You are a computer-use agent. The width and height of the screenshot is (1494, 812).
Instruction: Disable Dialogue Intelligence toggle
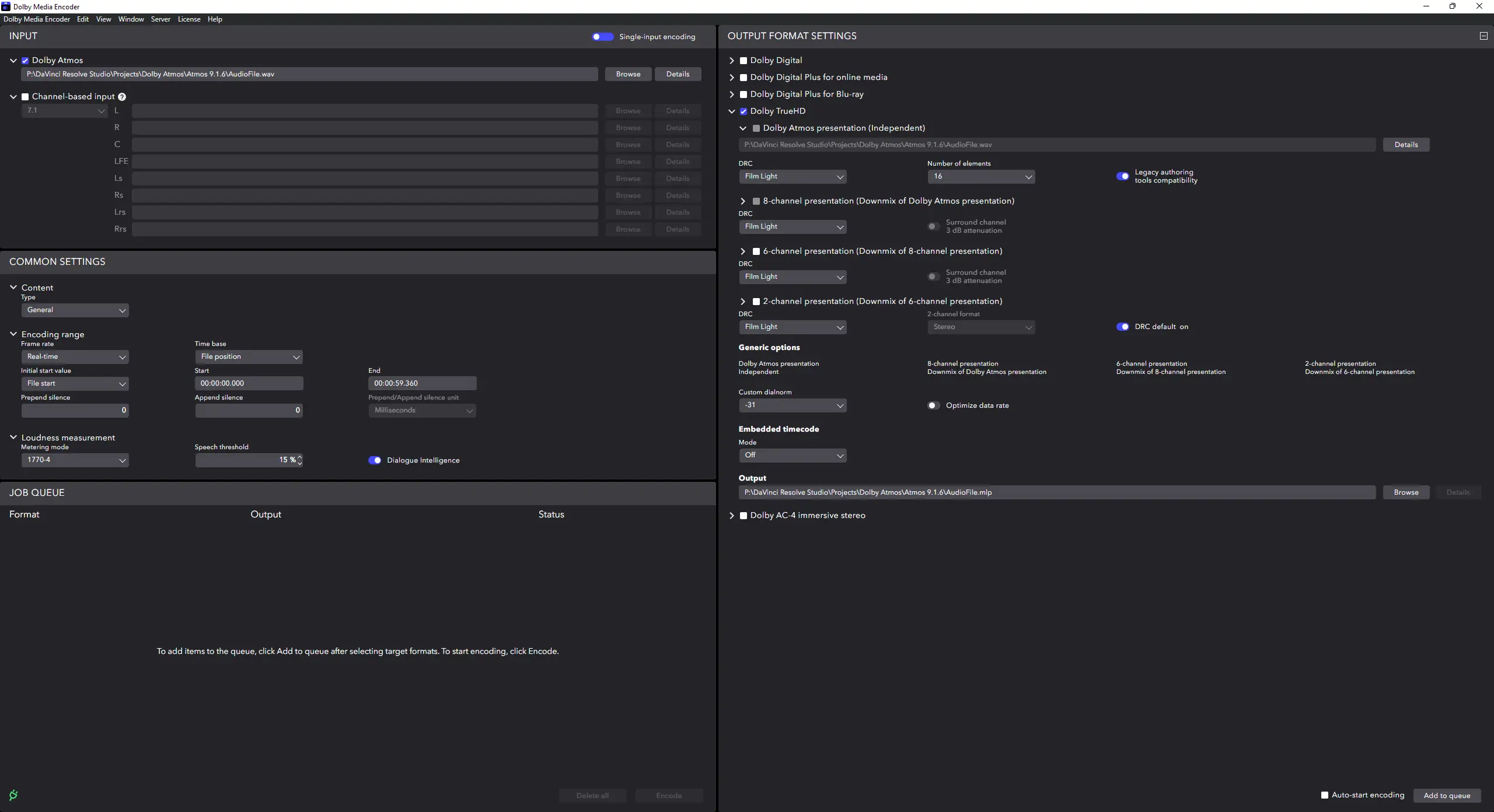(375, 460)
